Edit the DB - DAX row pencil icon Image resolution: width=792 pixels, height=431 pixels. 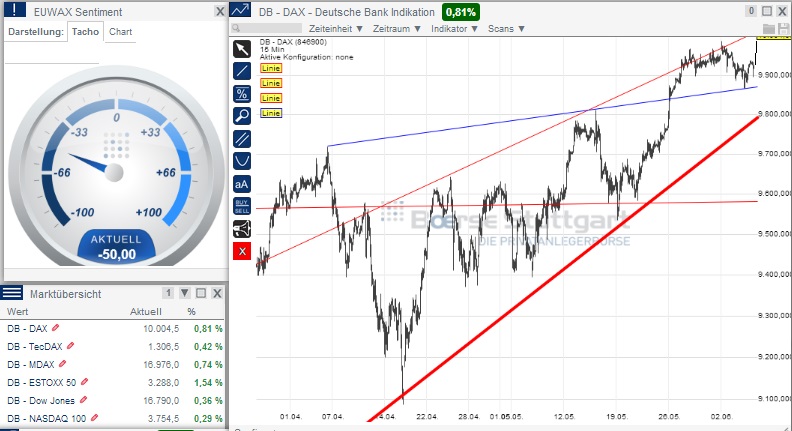tap(56, 328)
